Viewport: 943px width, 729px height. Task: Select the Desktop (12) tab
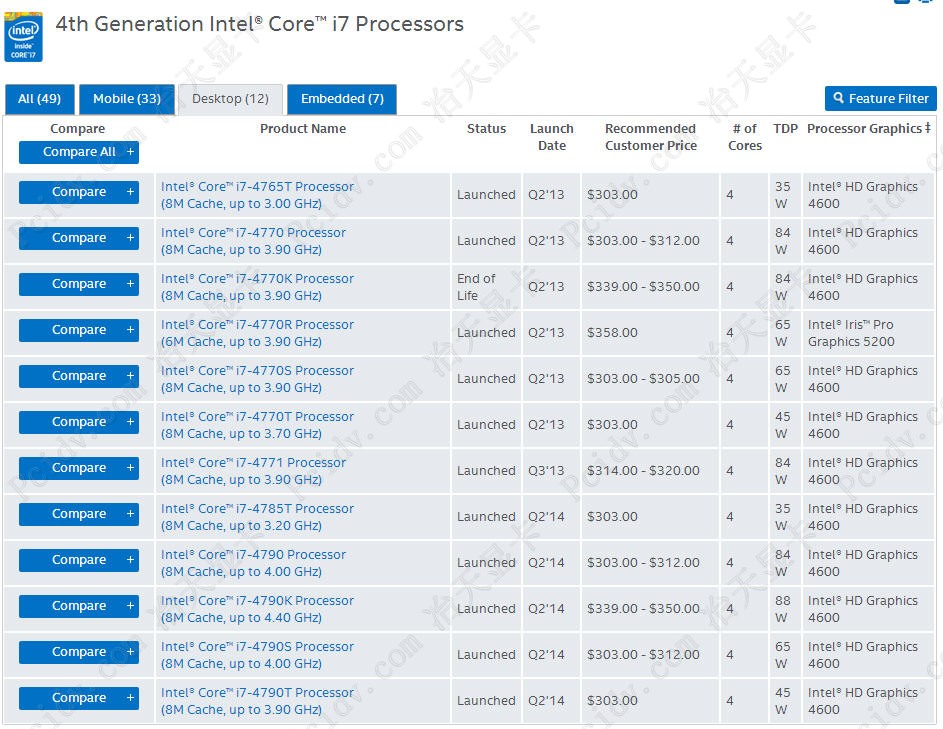[x=230, y=99]
